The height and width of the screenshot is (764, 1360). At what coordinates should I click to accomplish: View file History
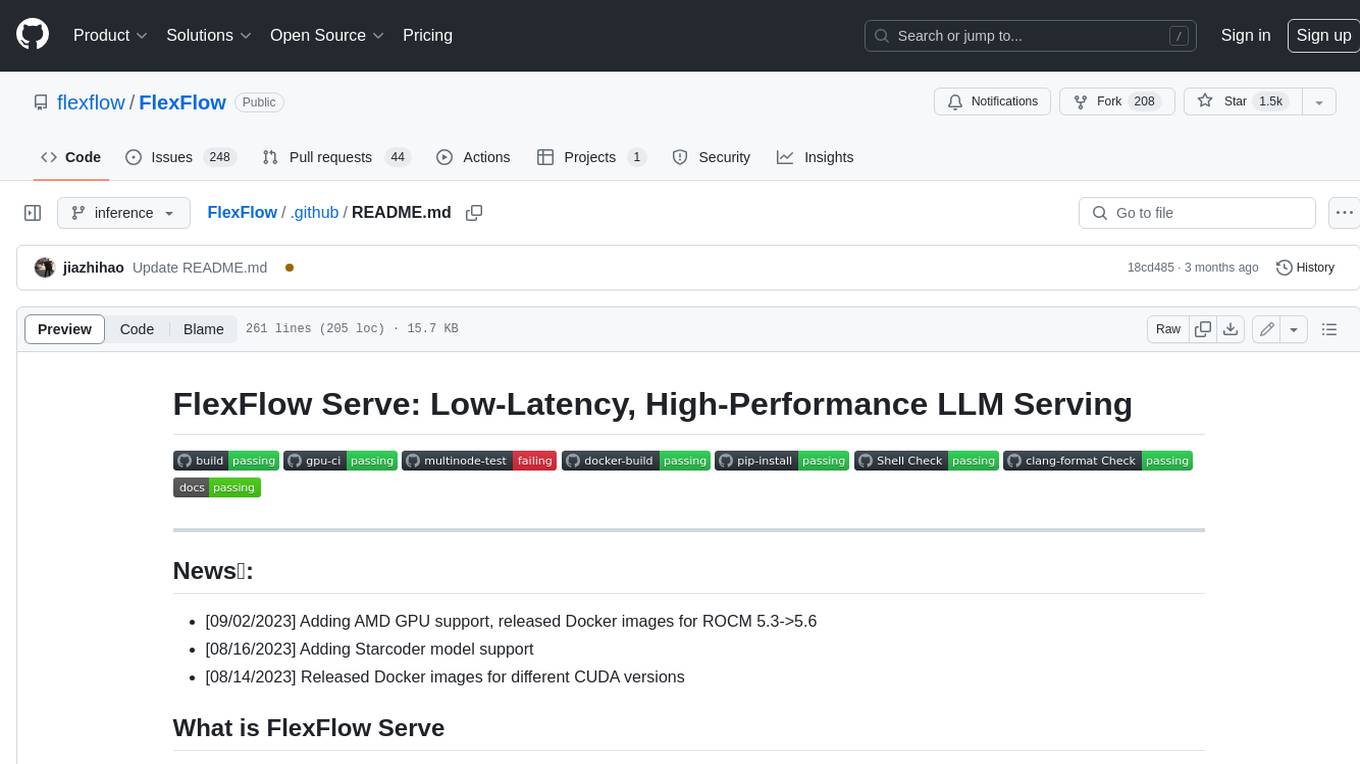[1306, 268]
